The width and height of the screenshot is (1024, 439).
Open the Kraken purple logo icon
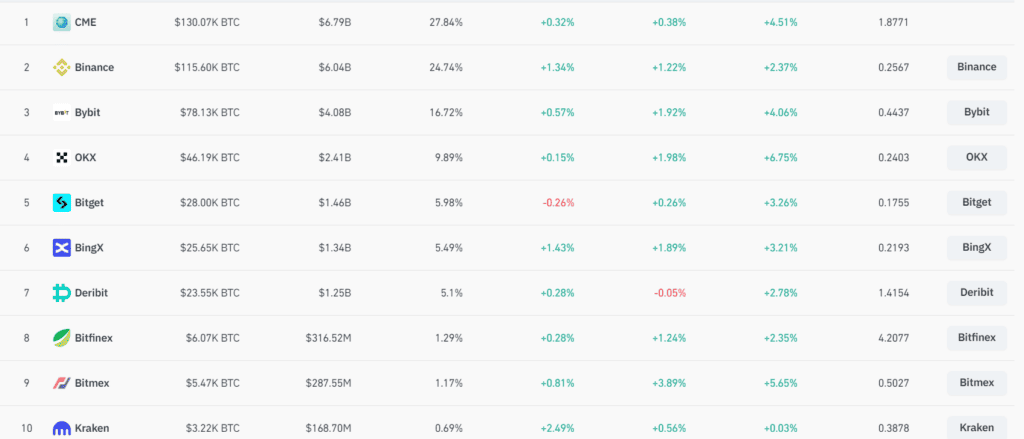(61, 428)
